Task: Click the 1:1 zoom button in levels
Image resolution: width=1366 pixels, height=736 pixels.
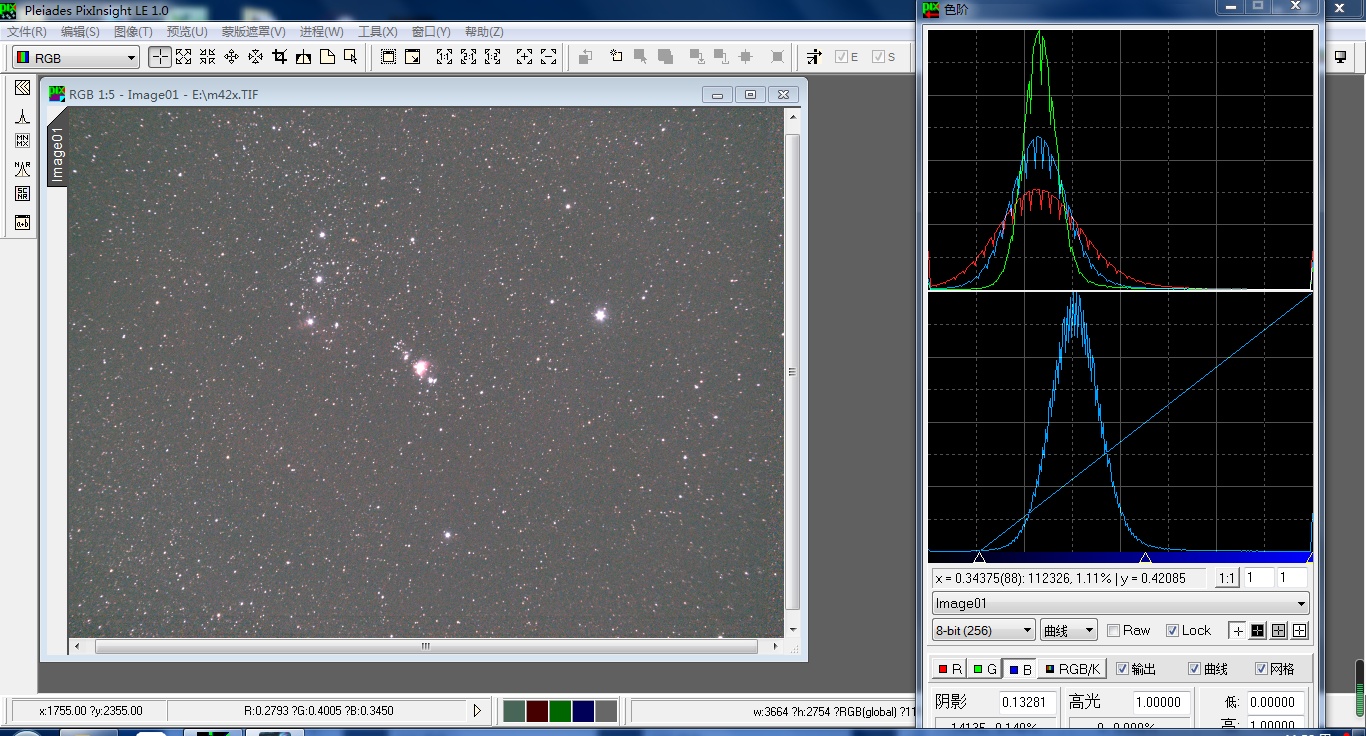Action: (x=1226, y=578)
